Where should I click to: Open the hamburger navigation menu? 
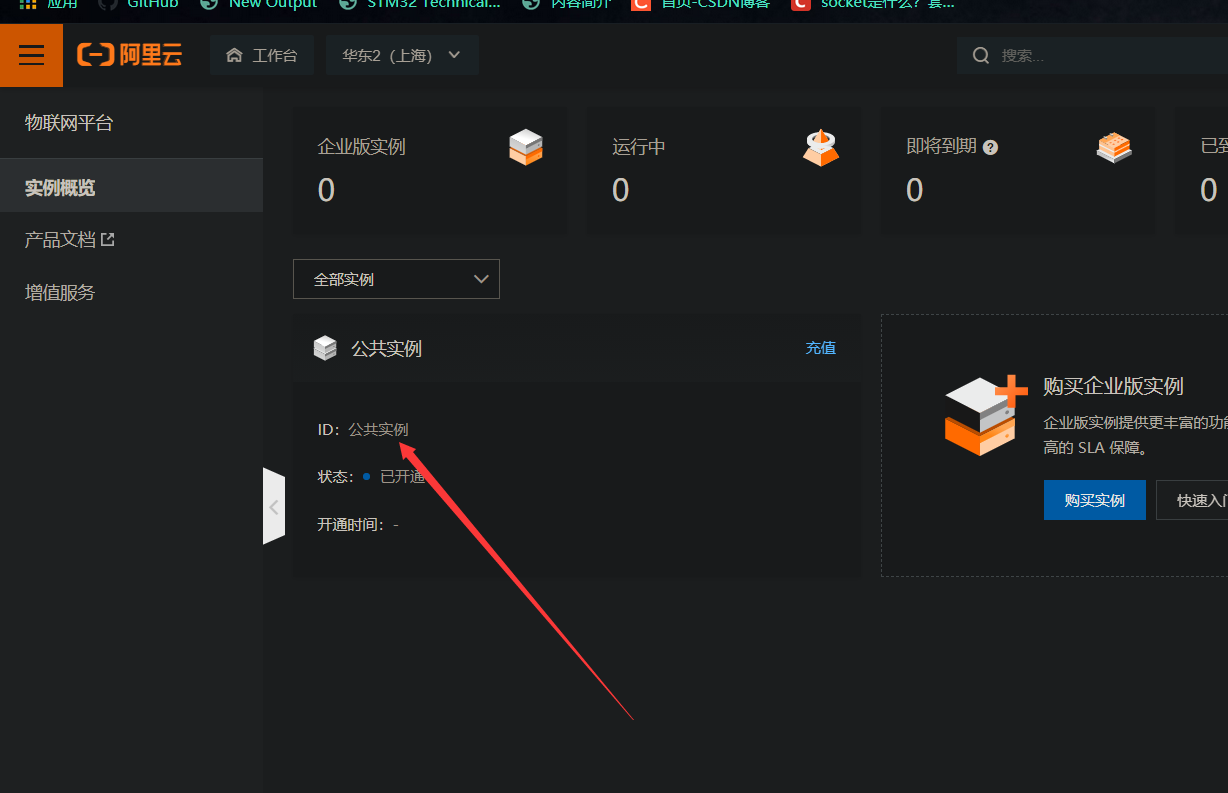tap(31, 55)
